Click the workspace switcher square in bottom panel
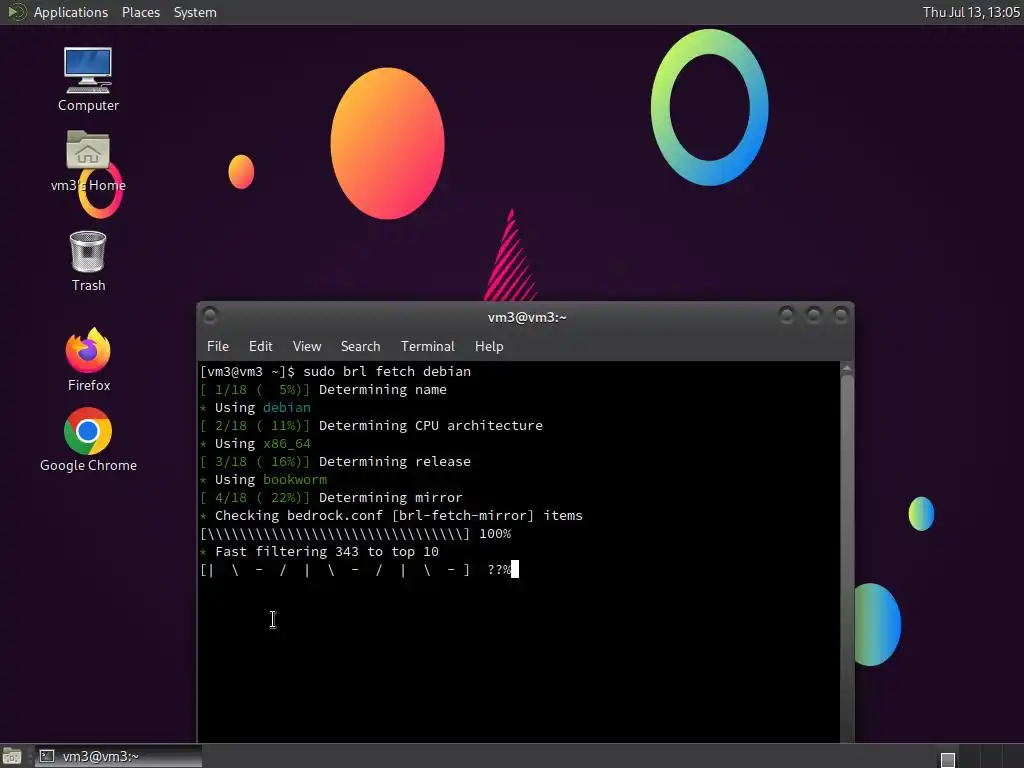This screenshot has width=1024, height=768. (948, 760)
